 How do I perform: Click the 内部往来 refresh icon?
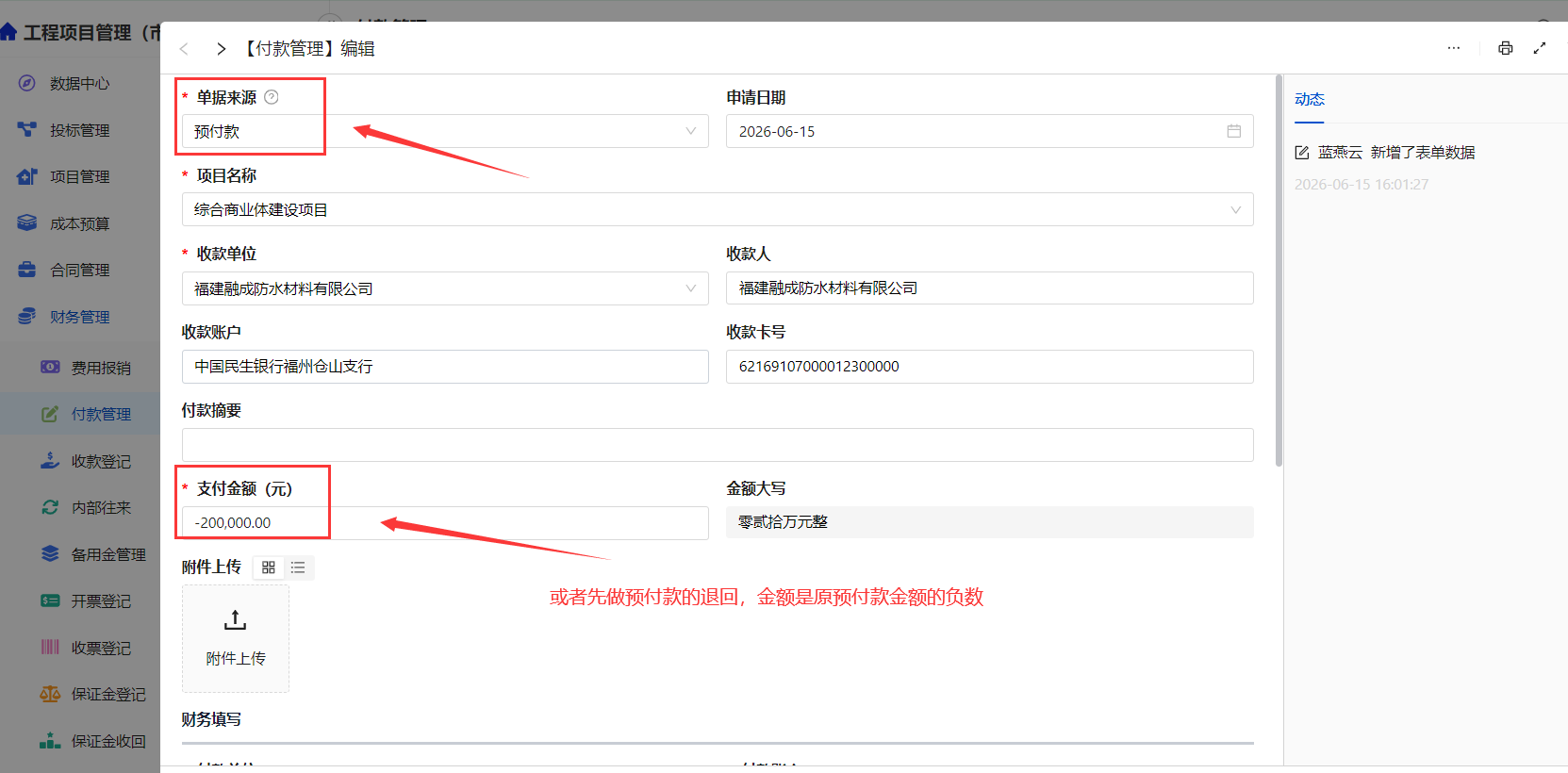pyautogui.click(x=50, y=507)
